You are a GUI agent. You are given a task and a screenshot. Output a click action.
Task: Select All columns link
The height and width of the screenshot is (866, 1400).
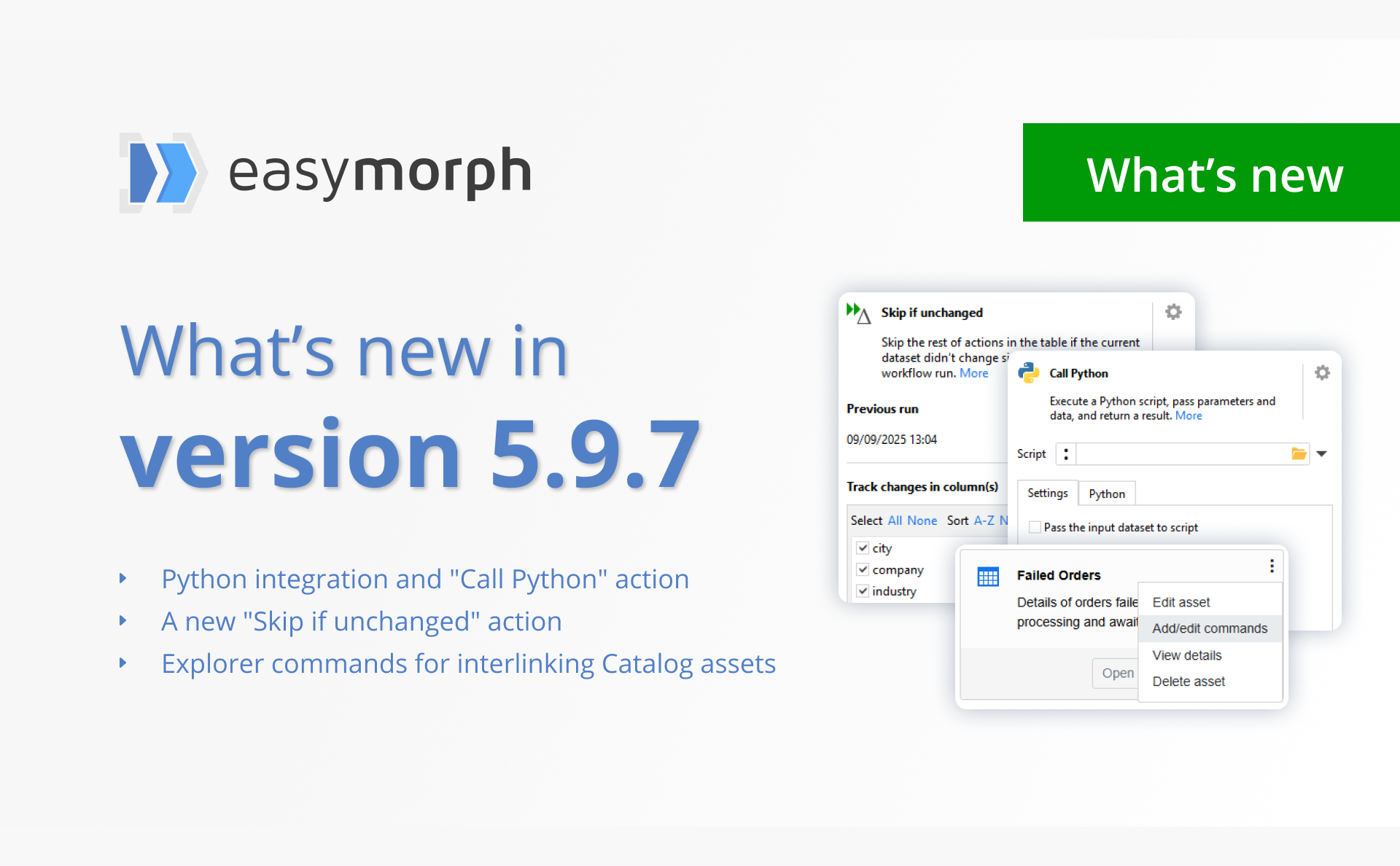click(x=895, y=520)
